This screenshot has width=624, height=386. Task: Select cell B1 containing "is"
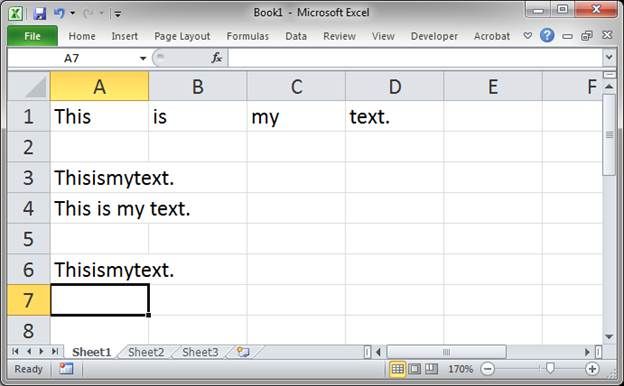pyautogui.click(x=198, y=116)
